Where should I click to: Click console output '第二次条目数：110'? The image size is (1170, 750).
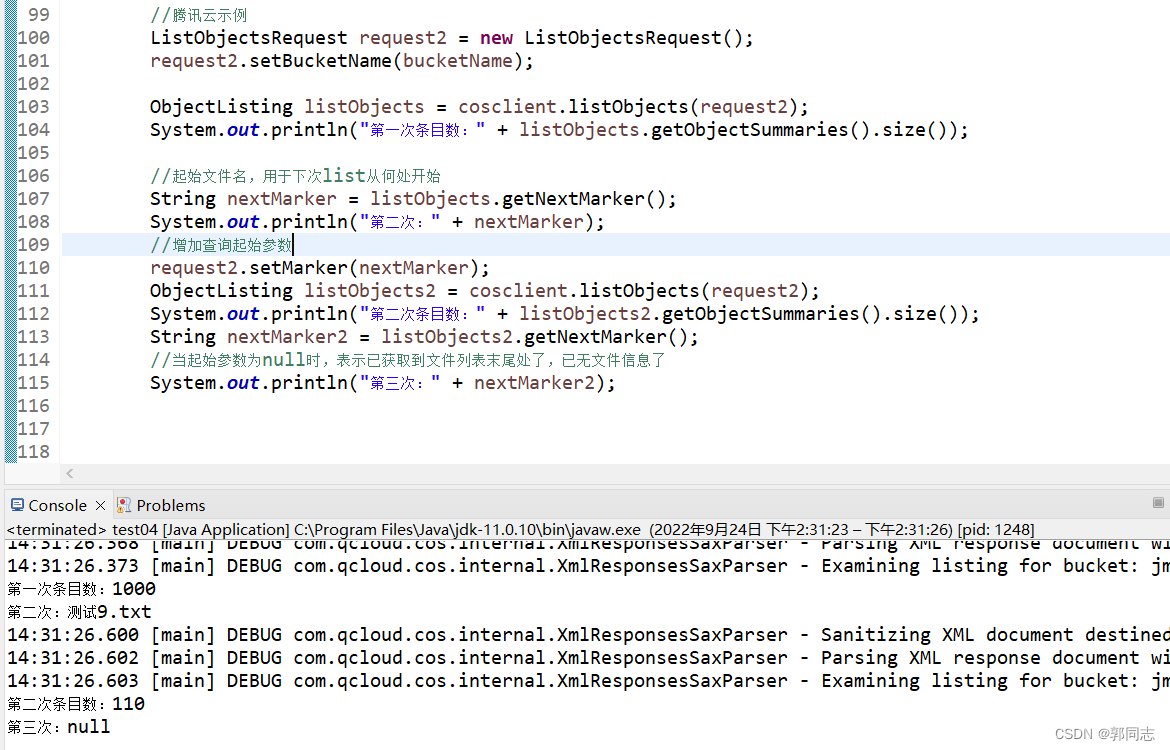click(x=76, y=704)
